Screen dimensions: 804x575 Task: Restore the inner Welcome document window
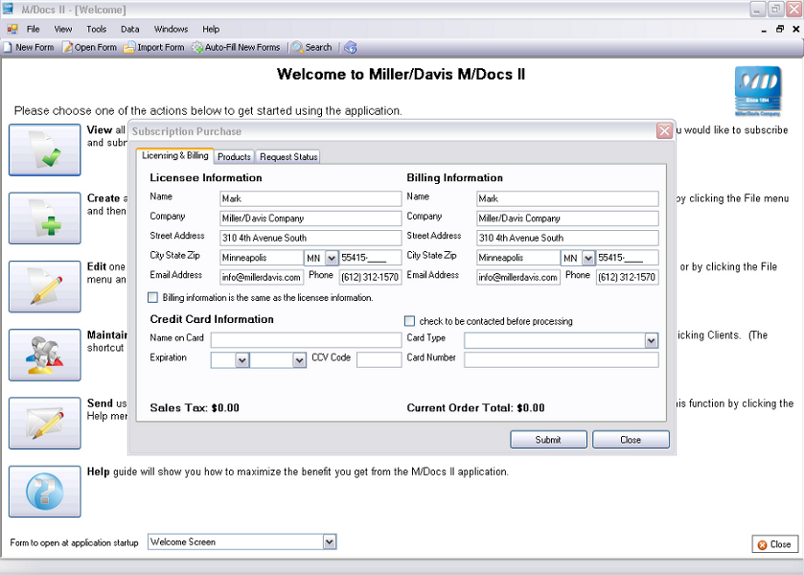[x=780, y=29]
